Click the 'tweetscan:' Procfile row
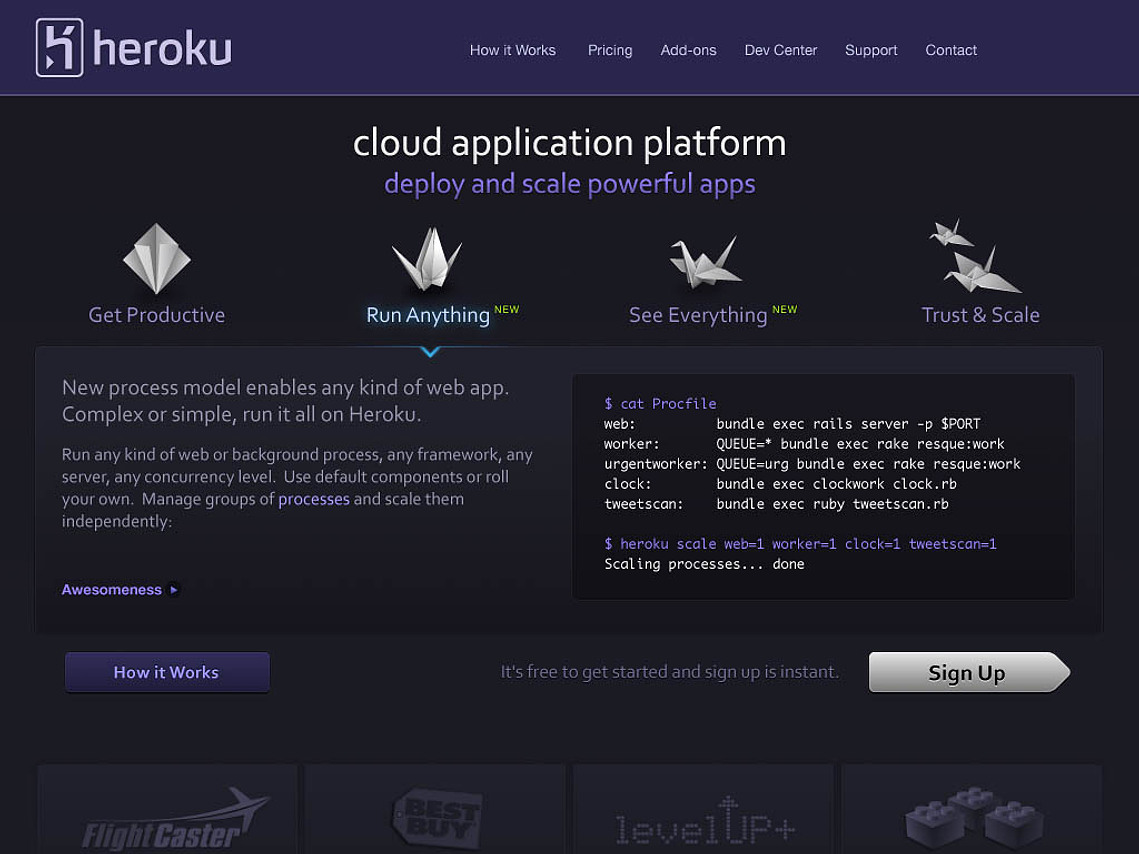The image size is (1139, 854). pos(777,504)
